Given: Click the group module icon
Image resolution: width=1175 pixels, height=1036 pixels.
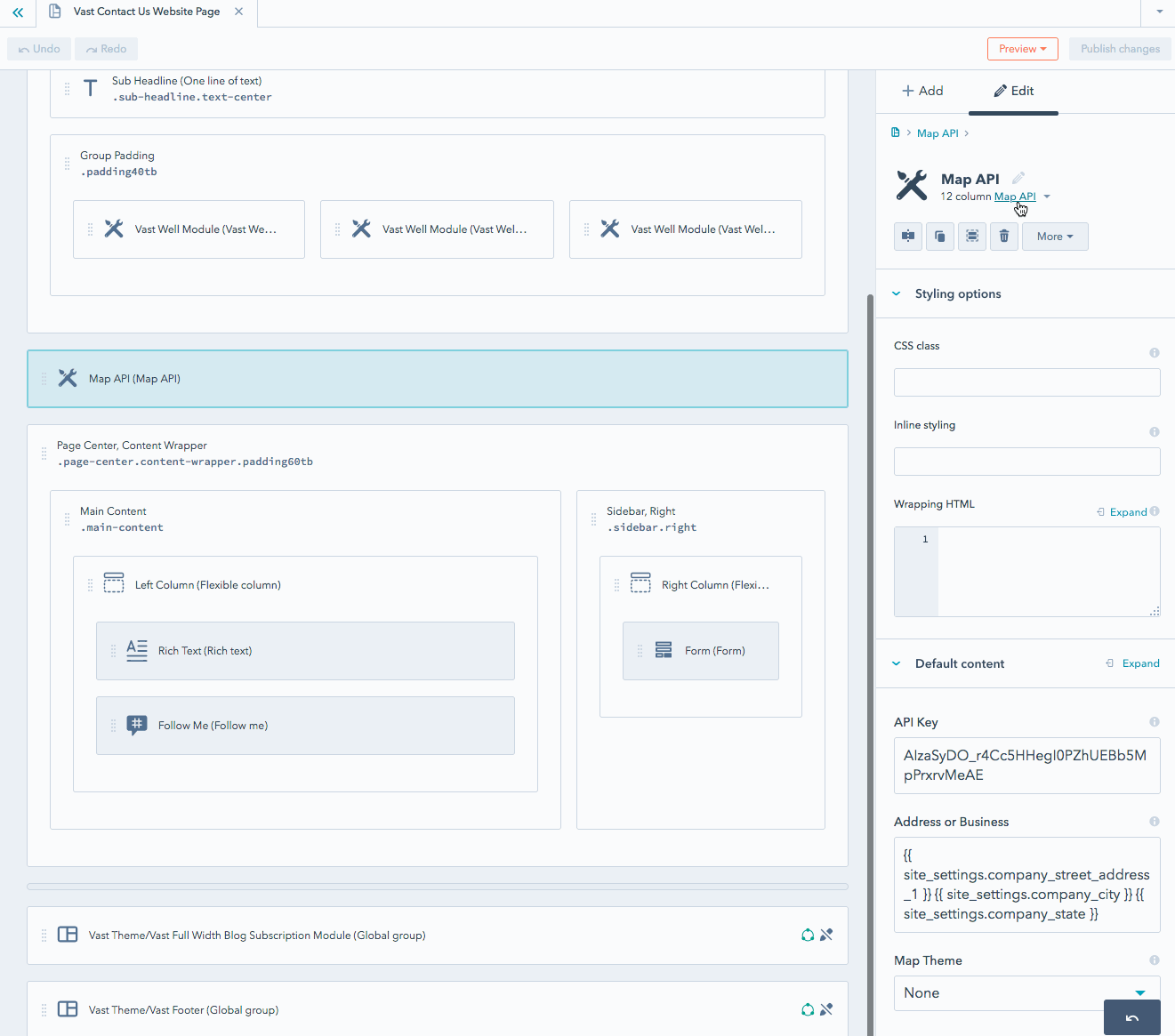Looking at the screenshot, I should click(x=972, y=237).
